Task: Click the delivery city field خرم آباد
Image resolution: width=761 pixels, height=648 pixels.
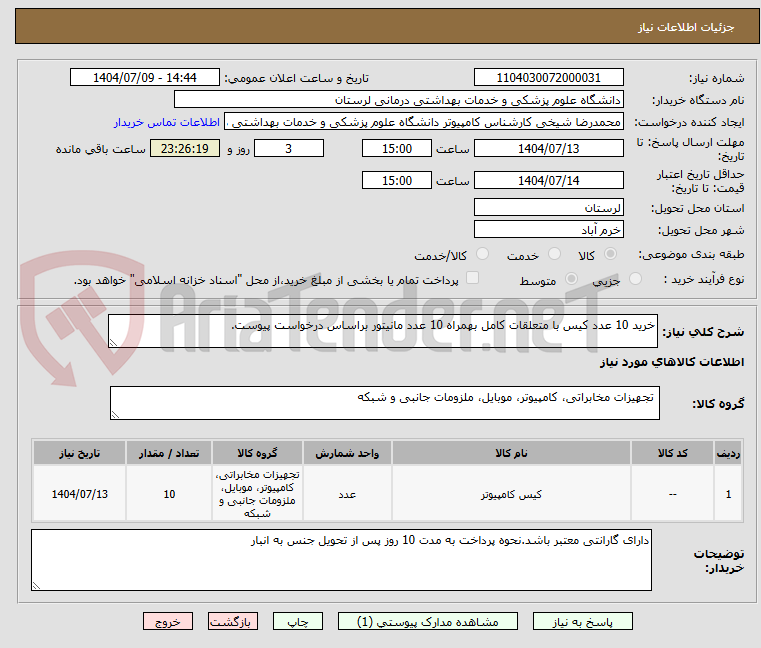Action: click(548, 230)
